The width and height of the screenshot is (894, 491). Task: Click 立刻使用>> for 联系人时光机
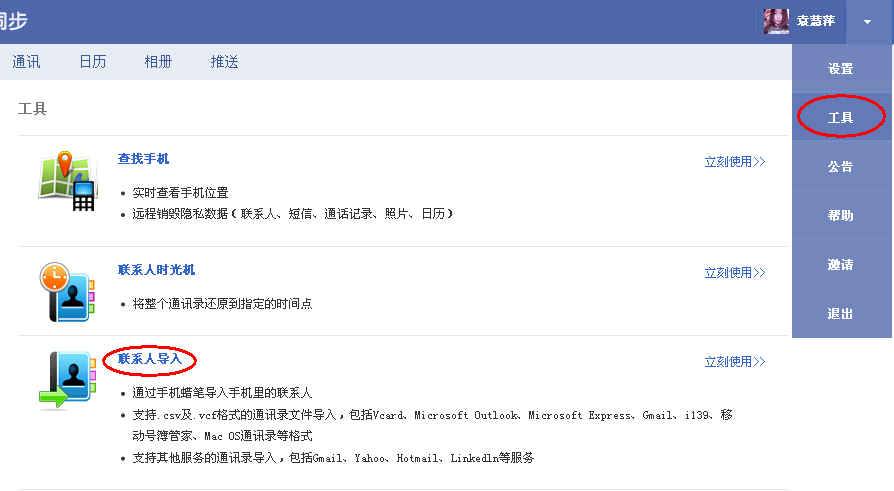click(x=734, y=273)
